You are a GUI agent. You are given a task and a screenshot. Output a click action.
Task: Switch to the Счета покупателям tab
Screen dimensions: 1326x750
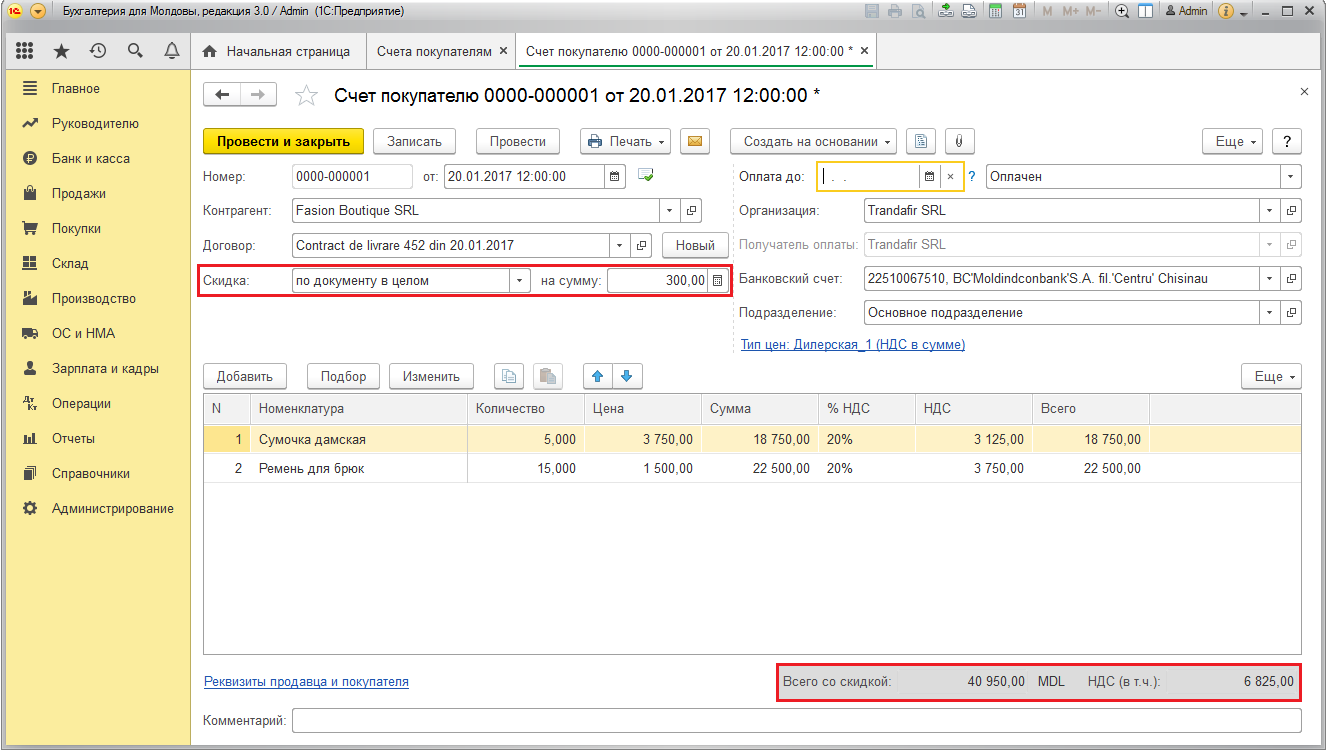click(433, 51)
